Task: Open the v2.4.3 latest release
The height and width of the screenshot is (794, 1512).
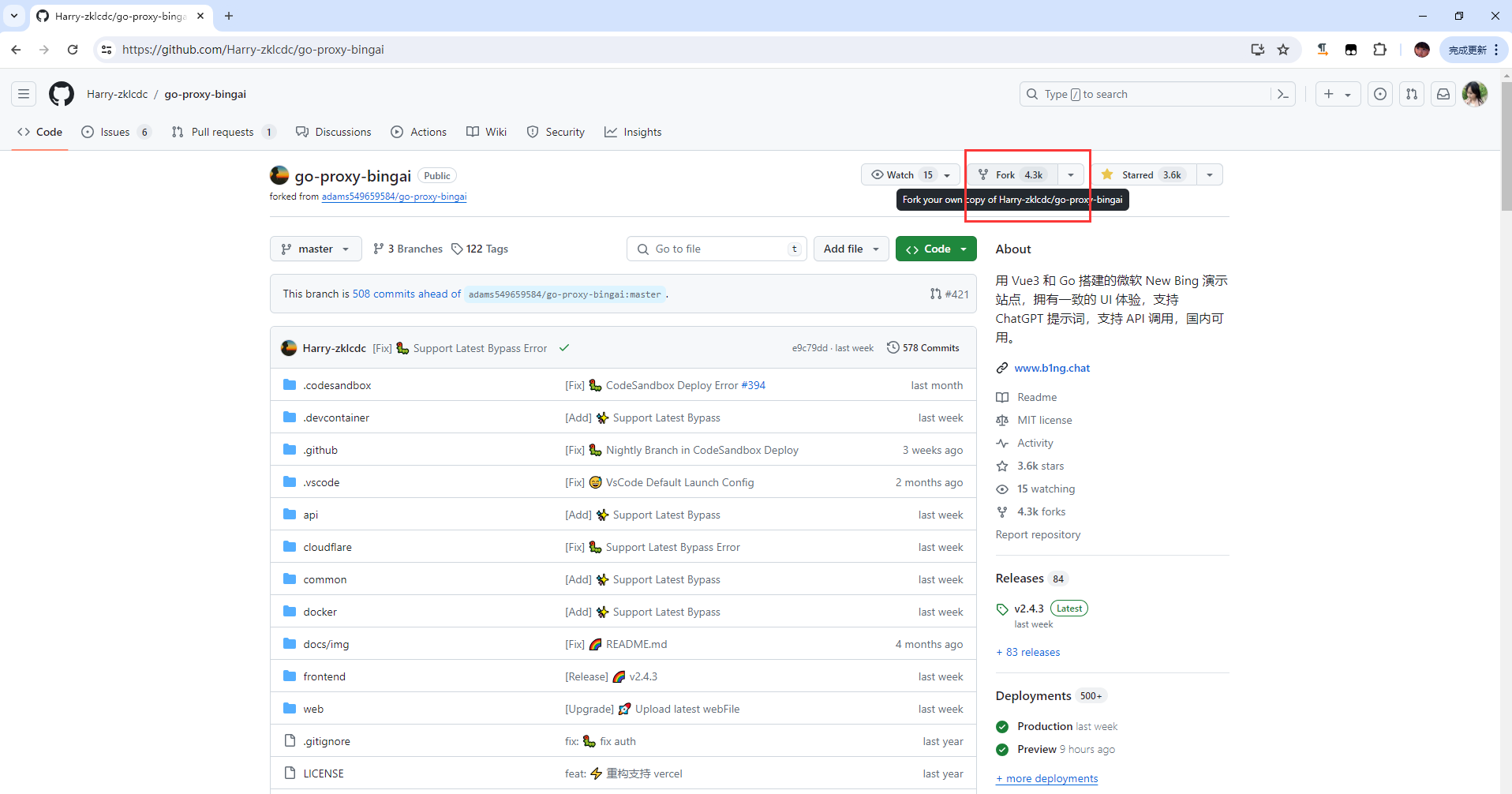Action: point(1029,609)
